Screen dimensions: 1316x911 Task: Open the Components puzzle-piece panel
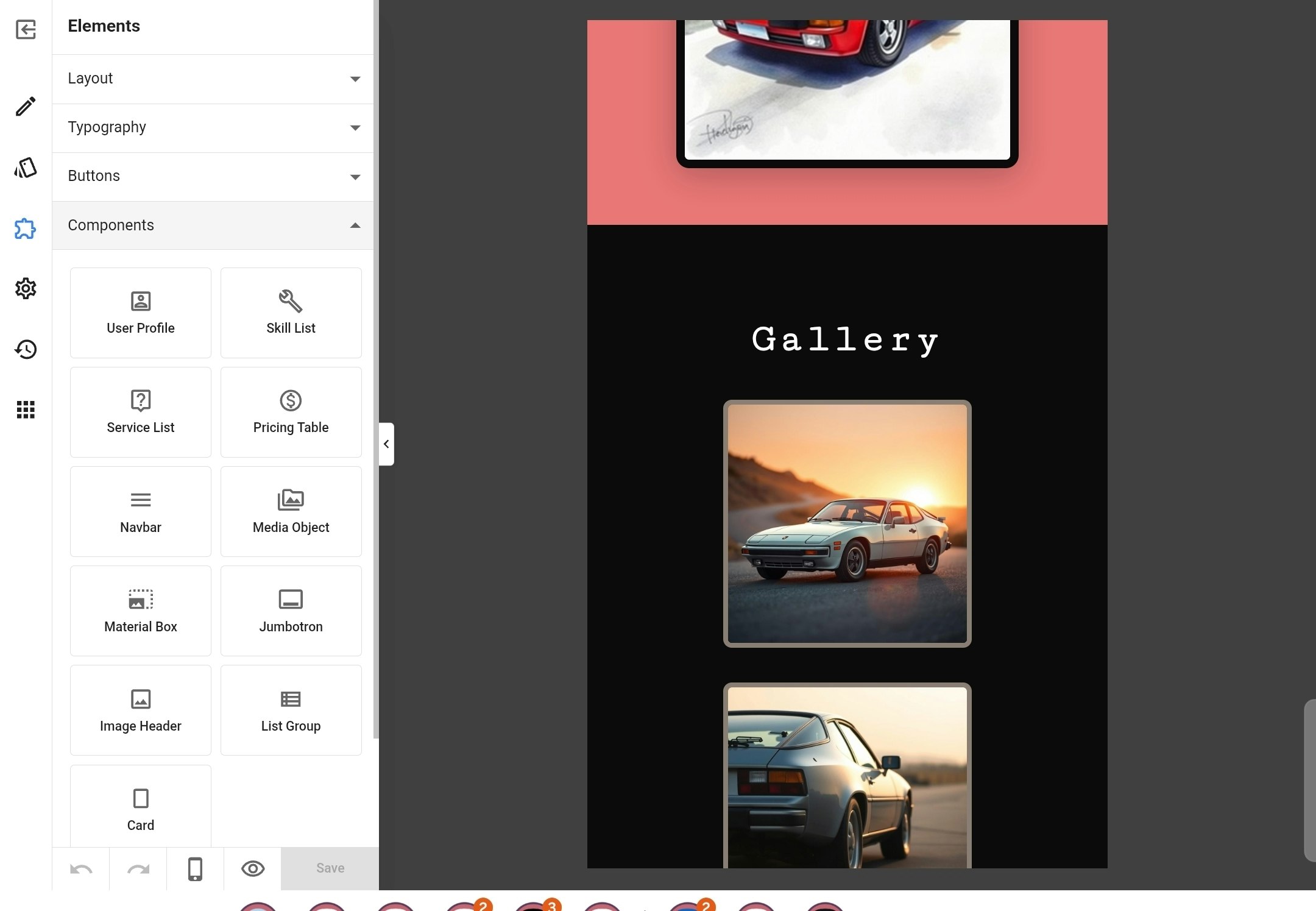coord(25,229)
